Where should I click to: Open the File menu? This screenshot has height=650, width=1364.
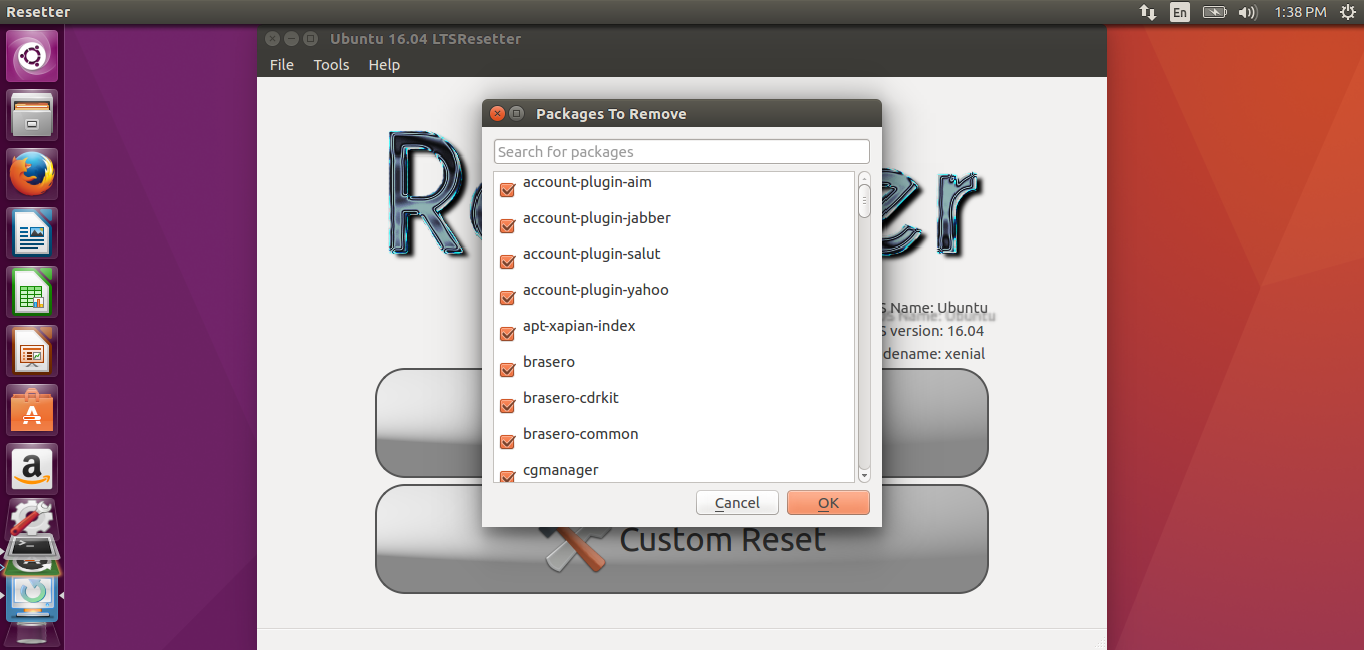point(282,65)
